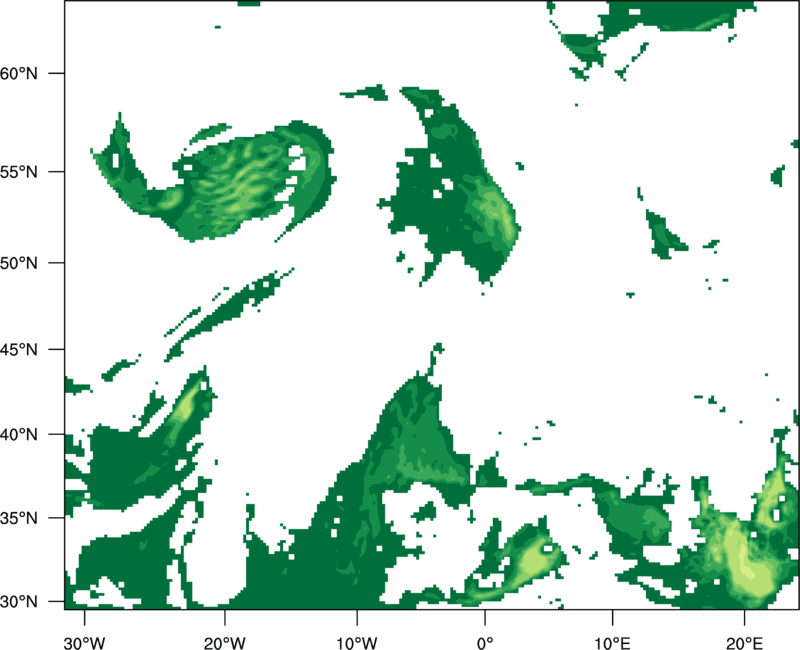Click the 35°N latitude label
This screenshot has width=800, height=650.
coord(19,518)
